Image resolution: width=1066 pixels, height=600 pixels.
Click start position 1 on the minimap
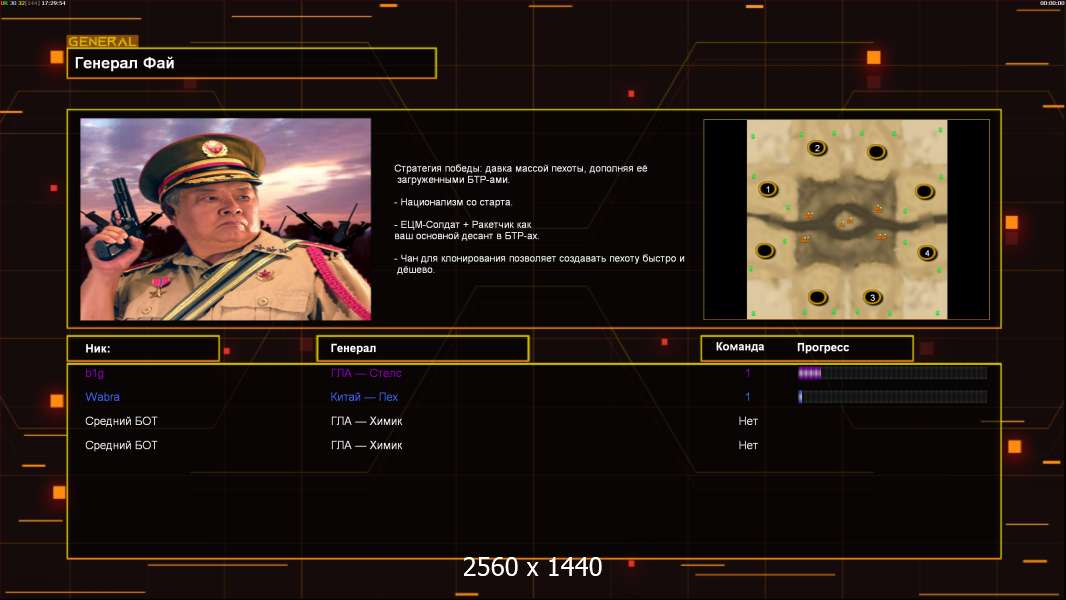[768, 188]
